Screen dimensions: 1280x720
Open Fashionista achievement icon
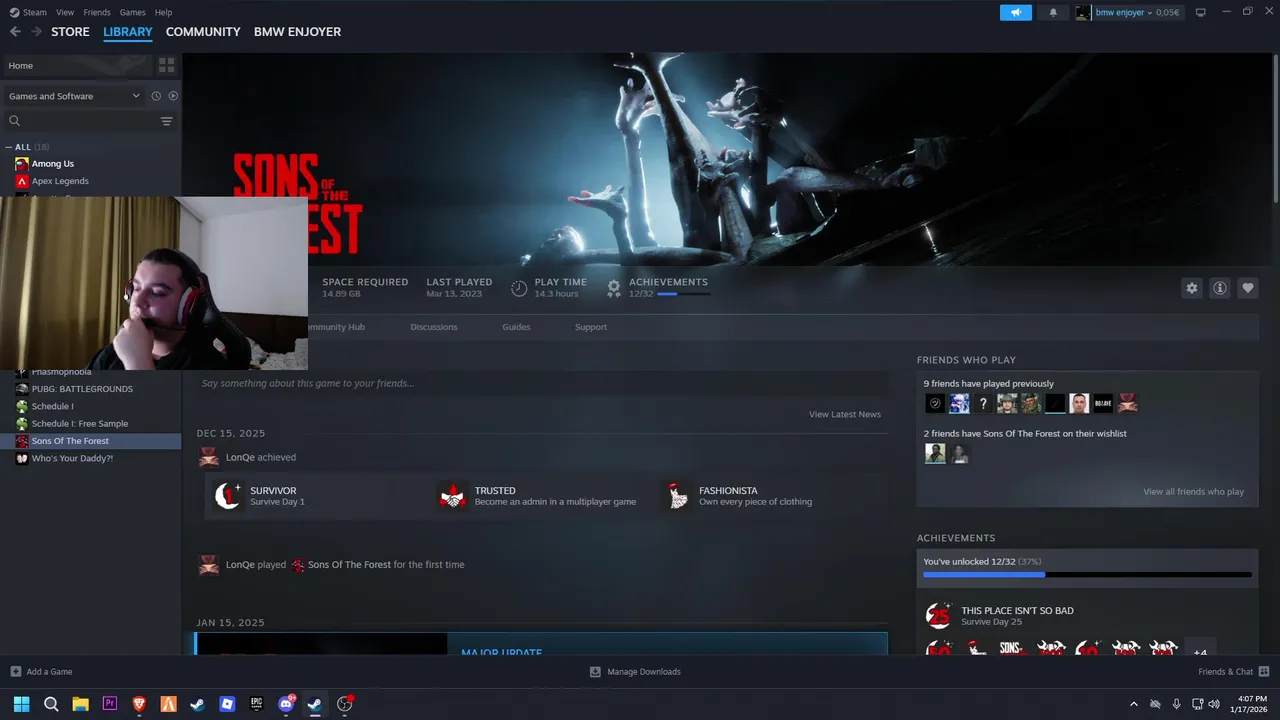(x=678, y=496)
